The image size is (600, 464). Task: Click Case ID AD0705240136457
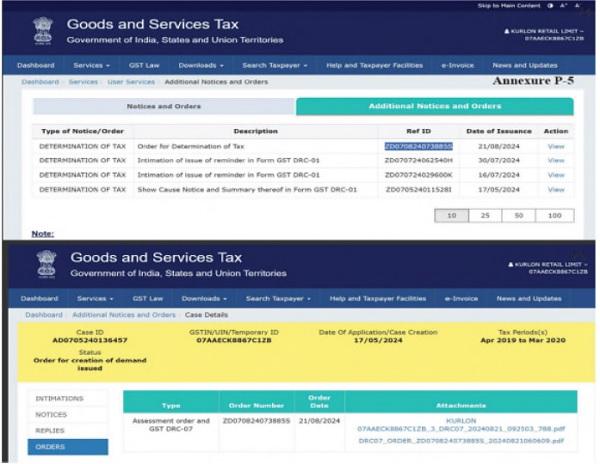click(90, 340)
